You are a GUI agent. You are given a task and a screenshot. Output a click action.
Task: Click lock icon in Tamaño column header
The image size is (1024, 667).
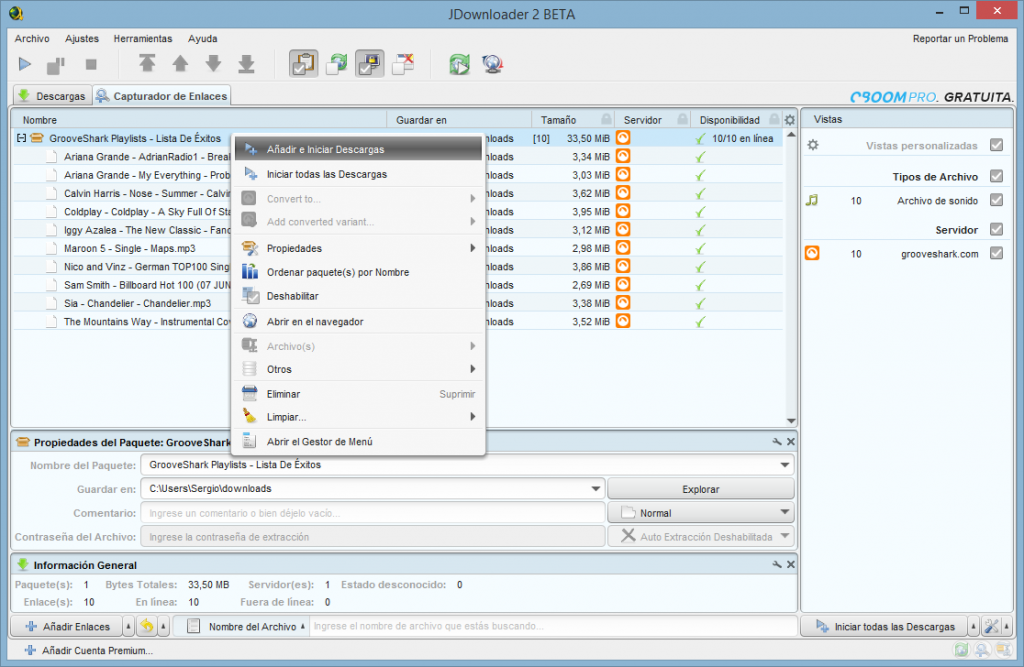pyautogui.click(x=606, y=119)
